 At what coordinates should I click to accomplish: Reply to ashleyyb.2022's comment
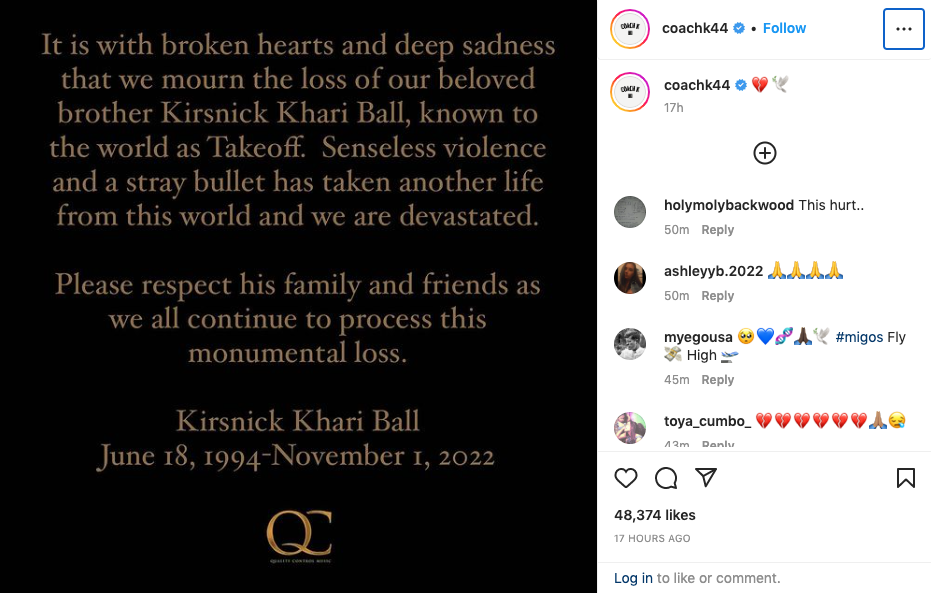(x=717, y=296)
